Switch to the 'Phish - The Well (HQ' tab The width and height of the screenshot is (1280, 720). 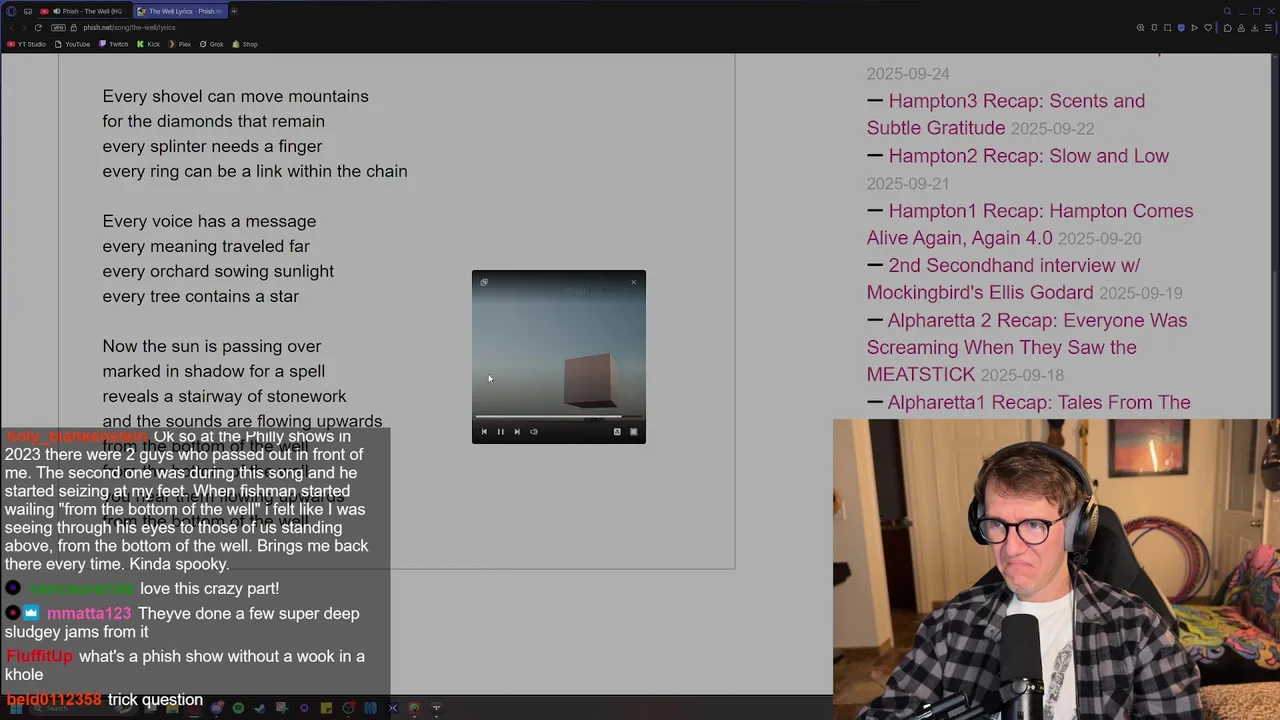pos(85,11)
